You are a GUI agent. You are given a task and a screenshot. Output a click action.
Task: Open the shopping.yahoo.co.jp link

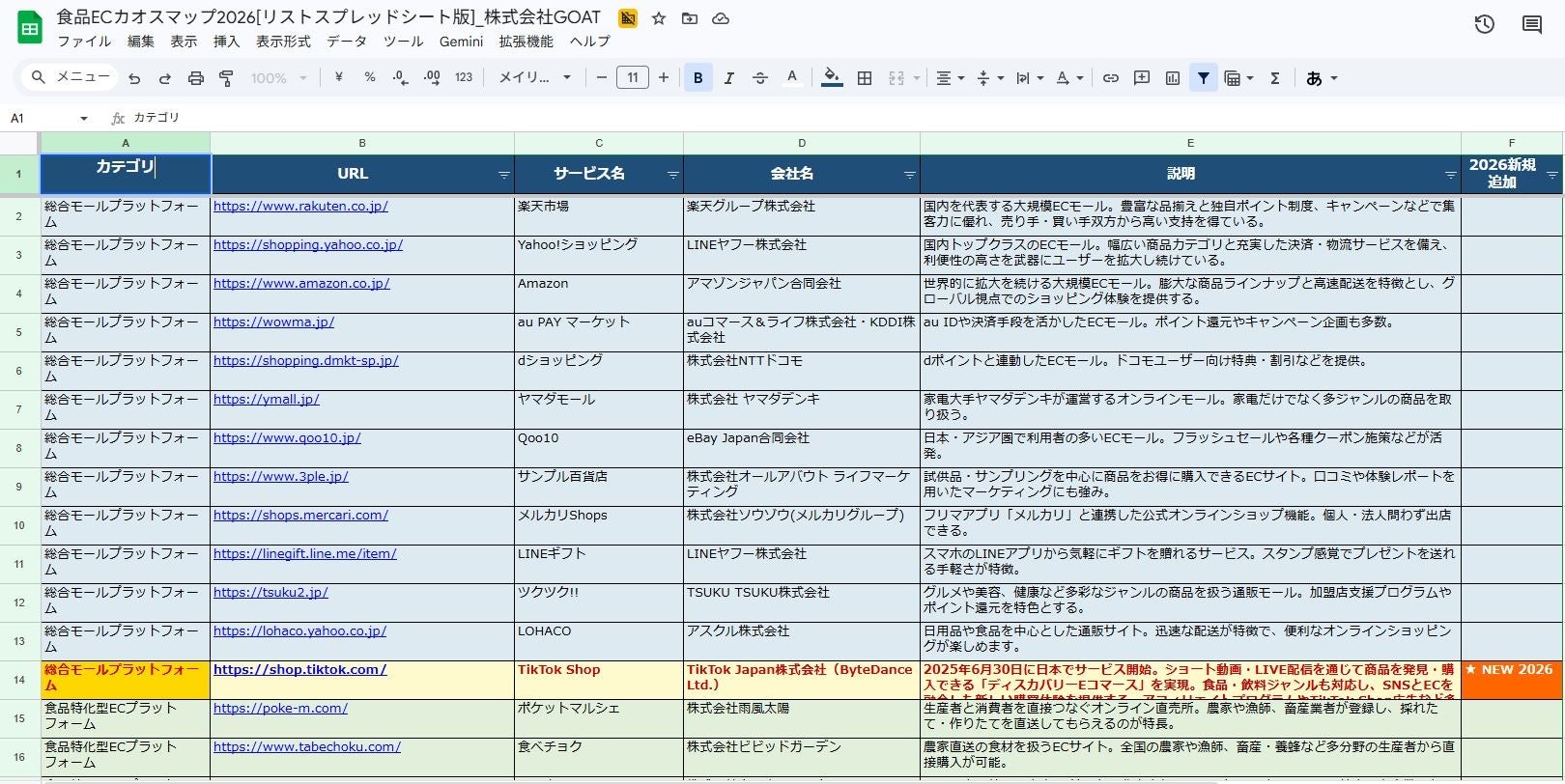308,245
